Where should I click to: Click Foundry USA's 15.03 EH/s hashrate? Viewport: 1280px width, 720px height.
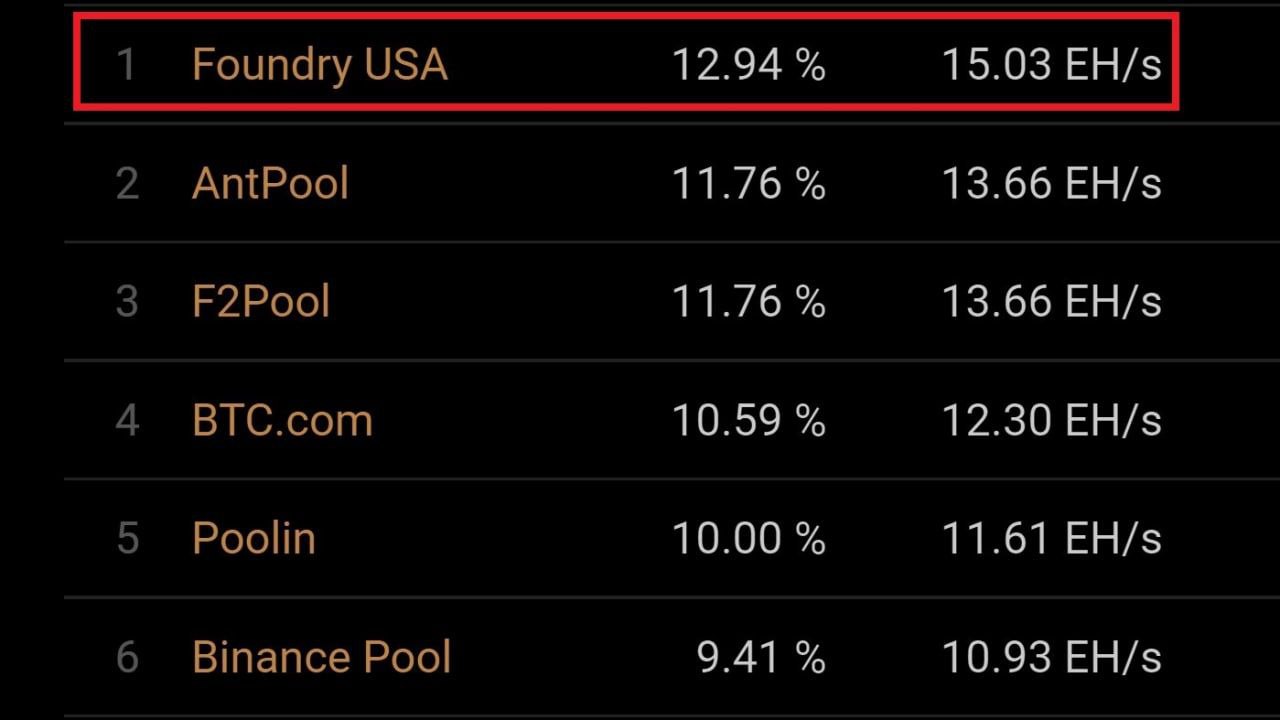click(x=1051, y=65)
